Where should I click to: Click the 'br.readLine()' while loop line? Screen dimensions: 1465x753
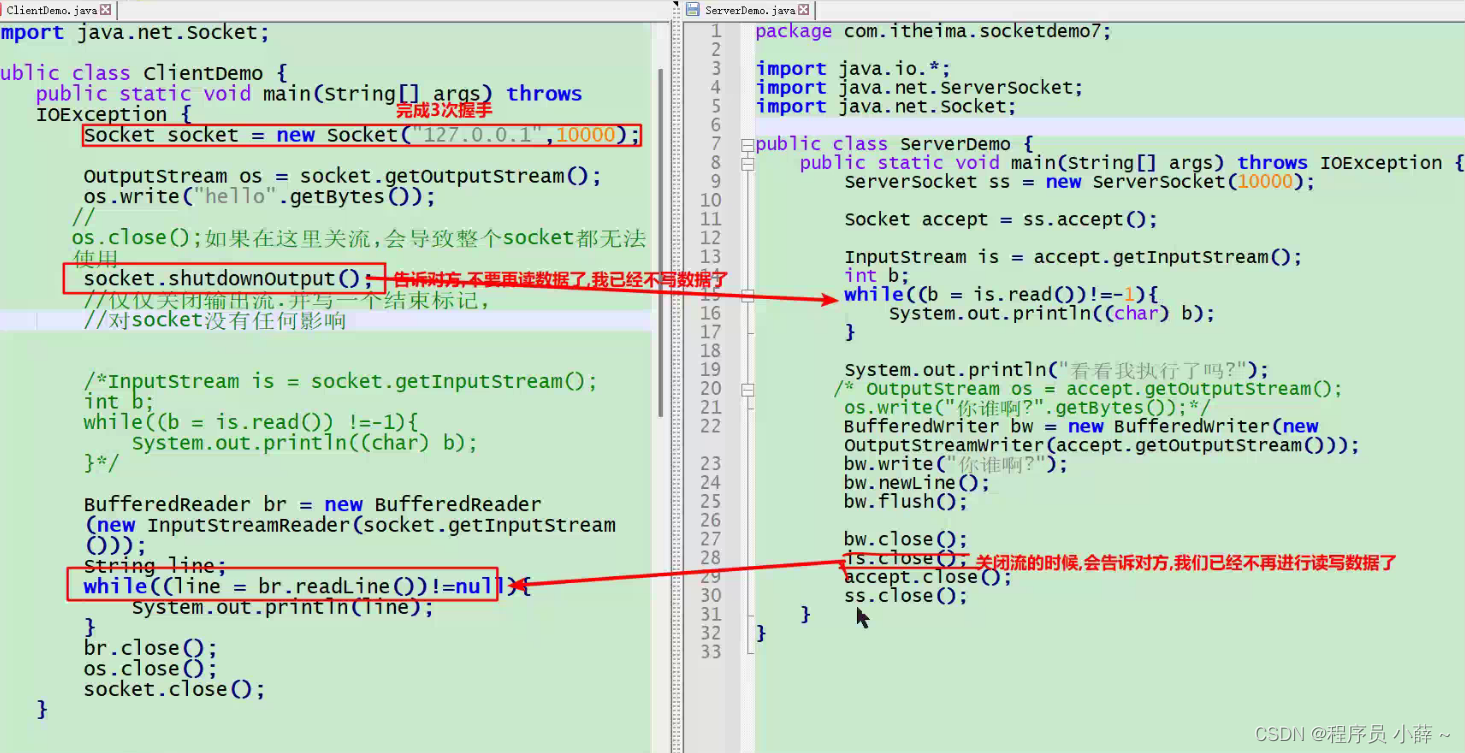(x=307, y=586)
